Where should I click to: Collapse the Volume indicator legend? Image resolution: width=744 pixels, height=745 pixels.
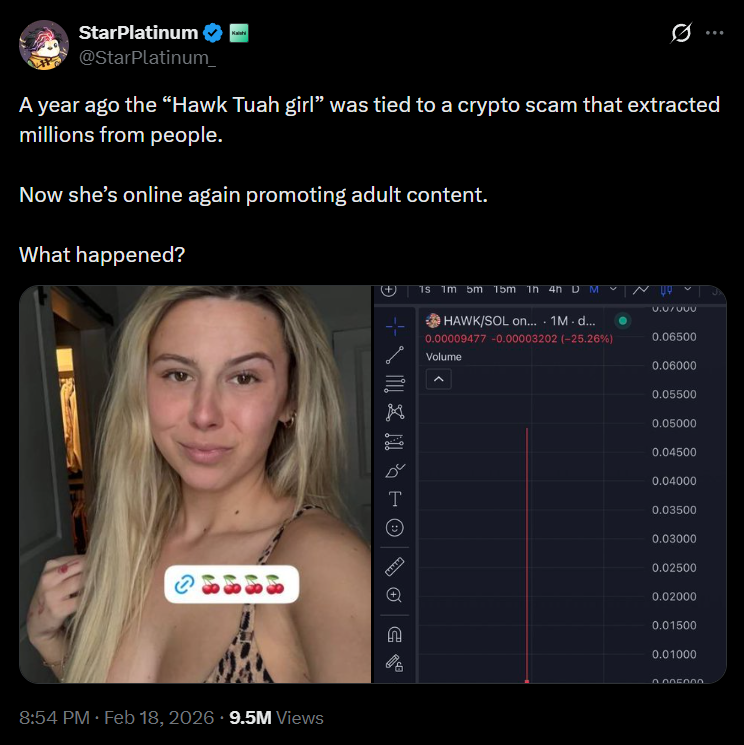tap(438, 379)
